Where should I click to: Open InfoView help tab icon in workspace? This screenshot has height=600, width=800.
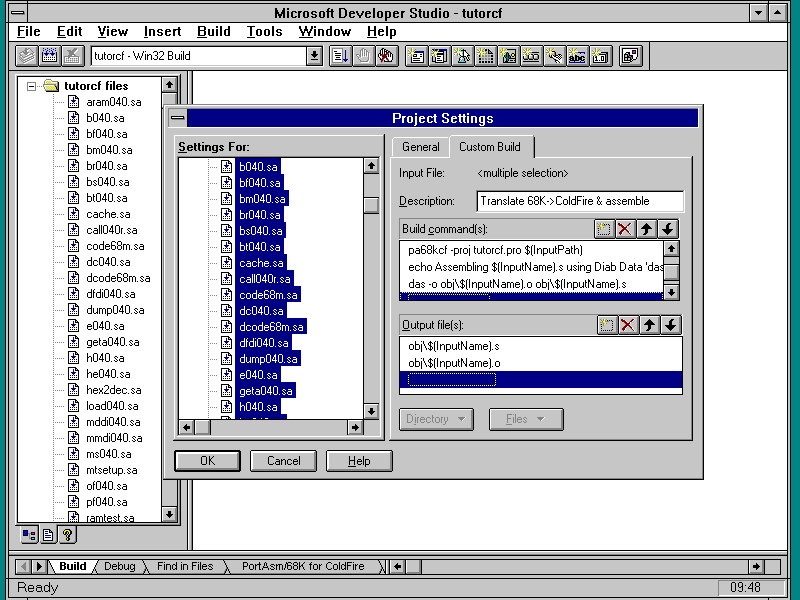(67, 535)
